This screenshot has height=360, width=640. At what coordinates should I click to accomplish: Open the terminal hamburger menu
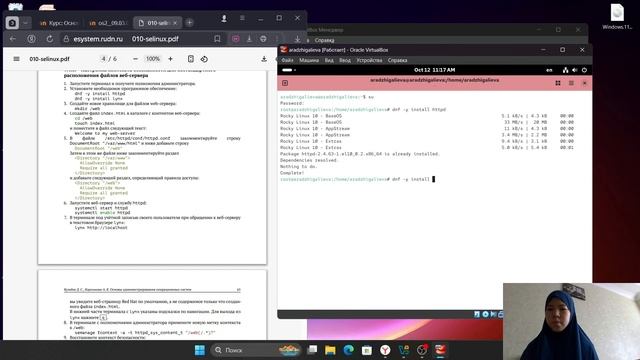coord(571,83)
